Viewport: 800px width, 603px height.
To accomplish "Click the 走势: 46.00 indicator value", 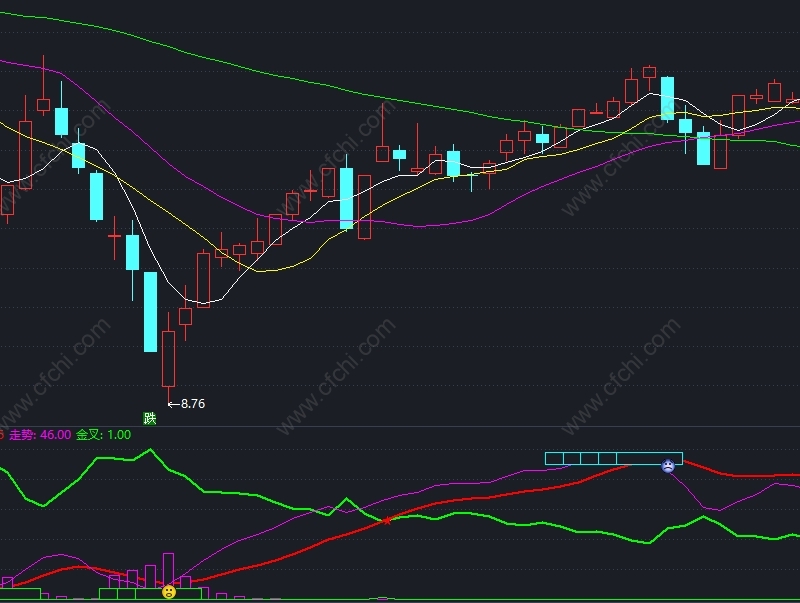I will tap(40, 435).
